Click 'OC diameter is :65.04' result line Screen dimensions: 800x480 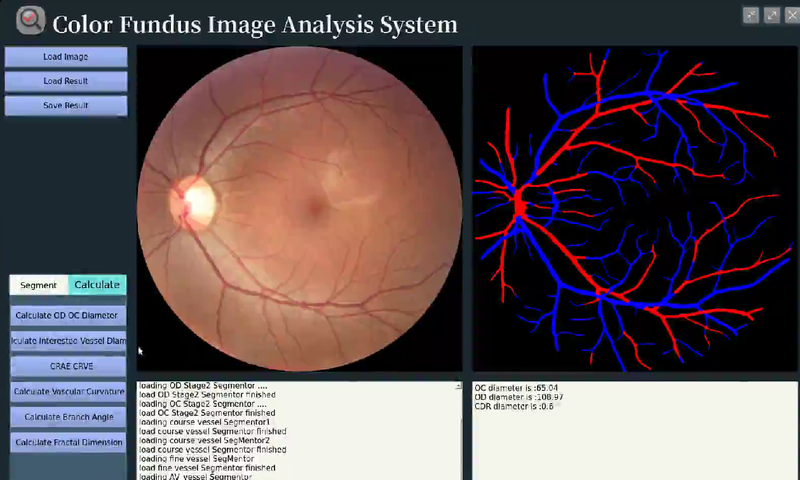516,388
